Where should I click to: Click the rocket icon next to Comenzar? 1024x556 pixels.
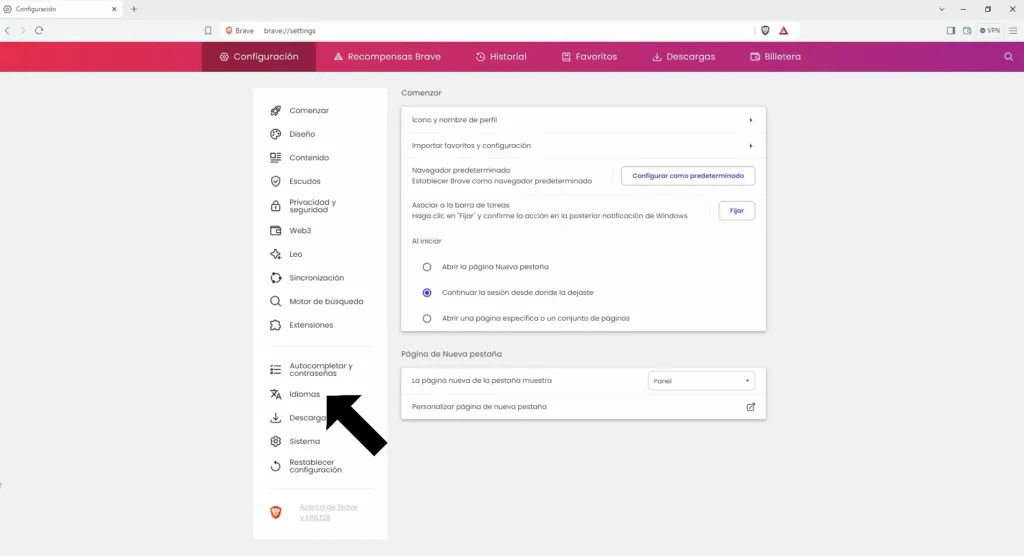click(x=276, y=110)
